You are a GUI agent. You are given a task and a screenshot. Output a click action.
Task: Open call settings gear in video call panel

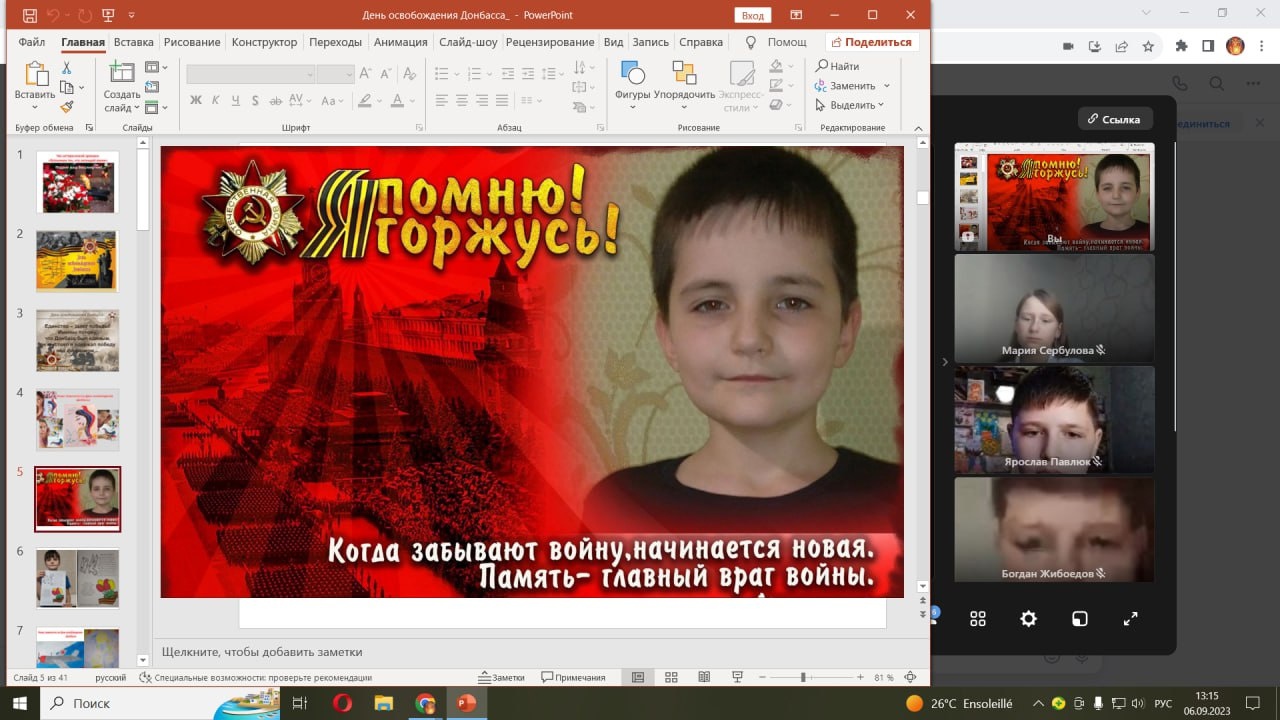click(1028, 619)
